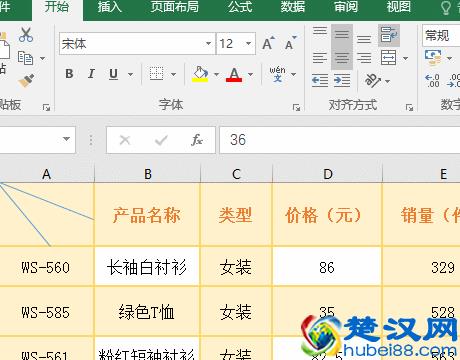Click in the formula bar showing 36
The height and width of the screenshot is (360, 460).
339,140
